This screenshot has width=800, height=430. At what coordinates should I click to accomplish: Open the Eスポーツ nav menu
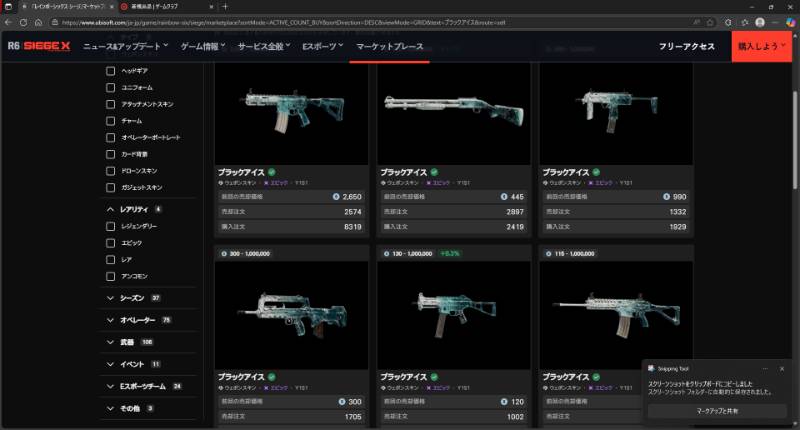(x=322, y=46)
